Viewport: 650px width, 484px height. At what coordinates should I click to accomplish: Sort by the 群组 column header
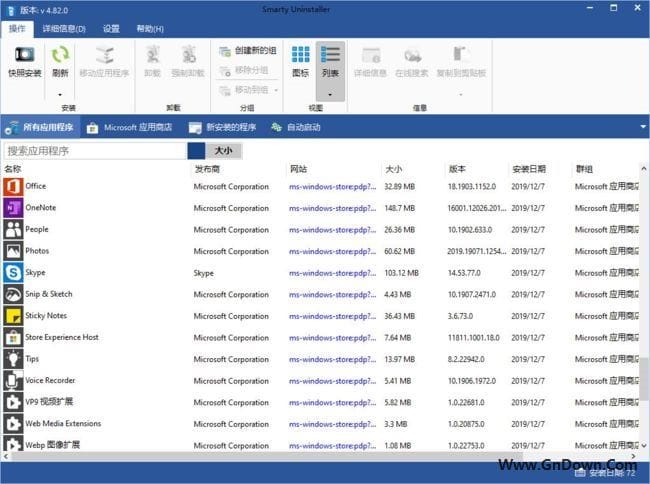pyautogui.click(x=584, y=169)
